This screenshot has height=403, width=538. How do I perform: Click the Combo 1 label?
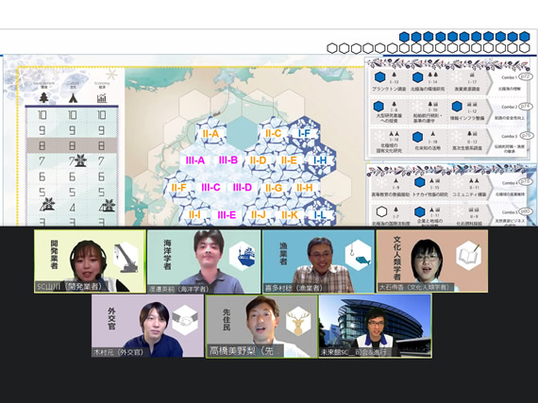(x=509, y=78)
